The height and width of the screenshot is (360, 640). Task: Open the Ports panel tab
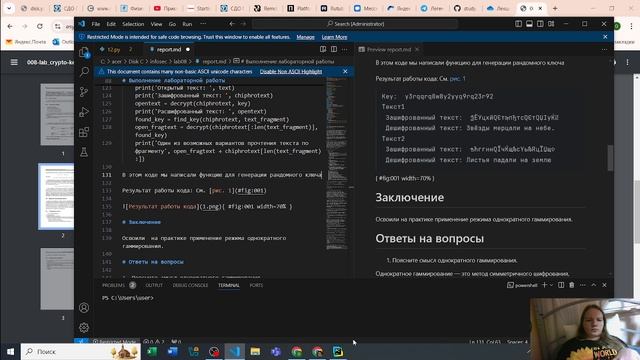(x=256, y=285)
